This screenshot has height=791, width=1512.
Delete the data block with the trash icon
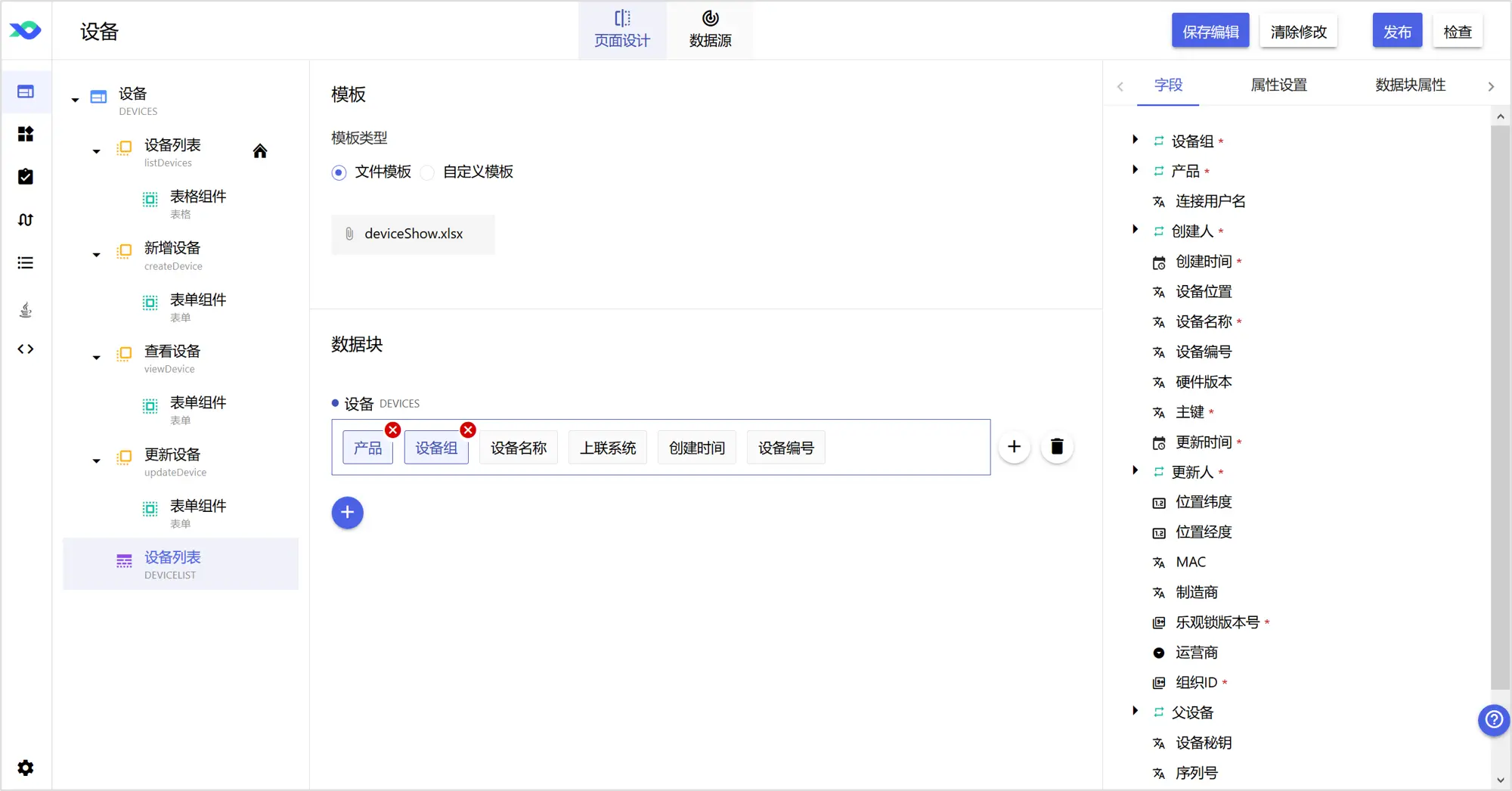click(x=1057, y=447)
